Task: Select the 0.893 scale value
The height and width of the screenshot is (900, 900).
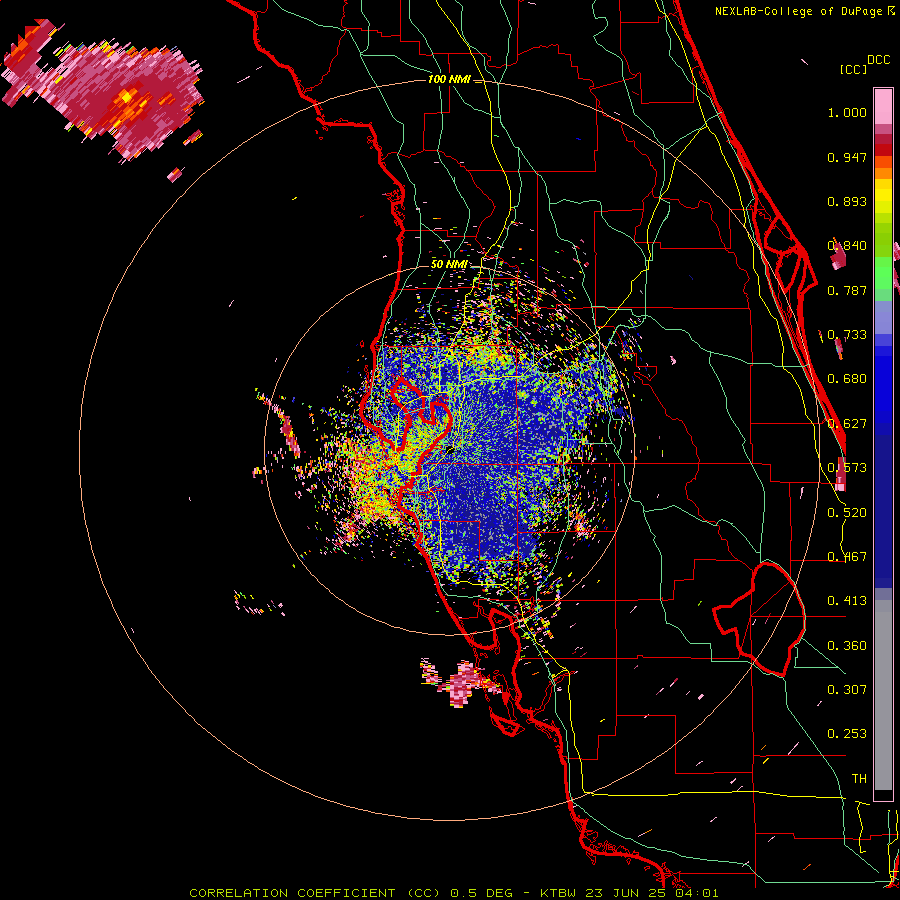Action: pos(847,201)
